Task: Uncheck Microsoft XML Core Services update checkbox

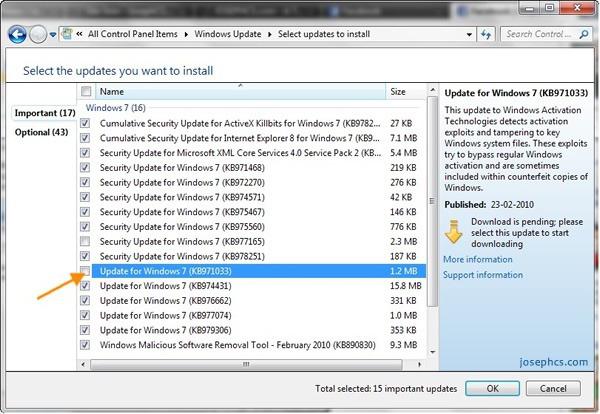Action: click(x=85, y=153)
